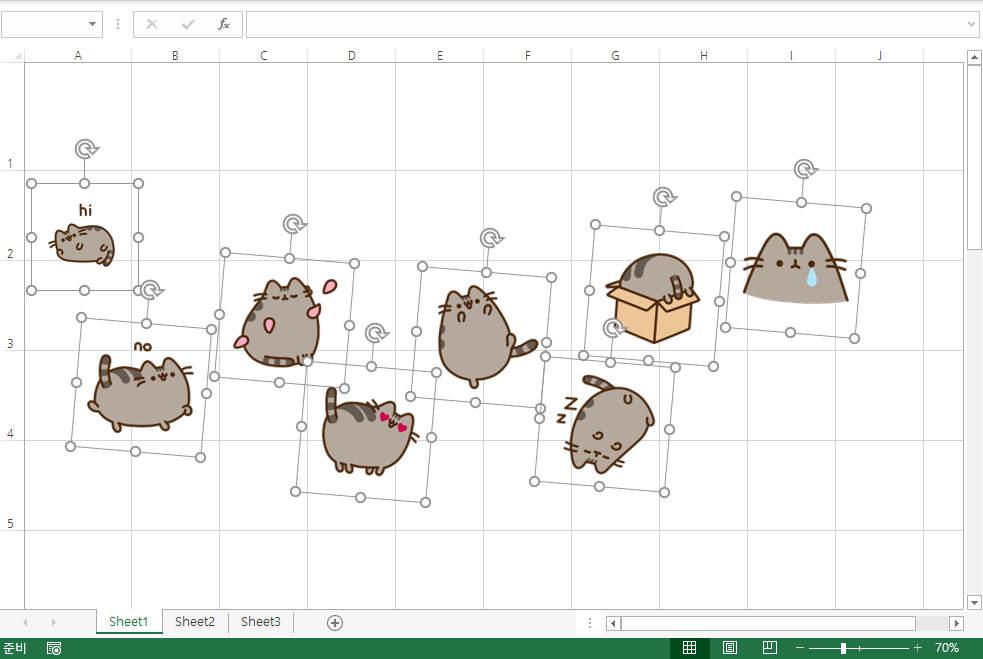This screenshot has width=983, height=659.
Task: Open the Name Box dropdown arrow
Action: tap(92, 24)
